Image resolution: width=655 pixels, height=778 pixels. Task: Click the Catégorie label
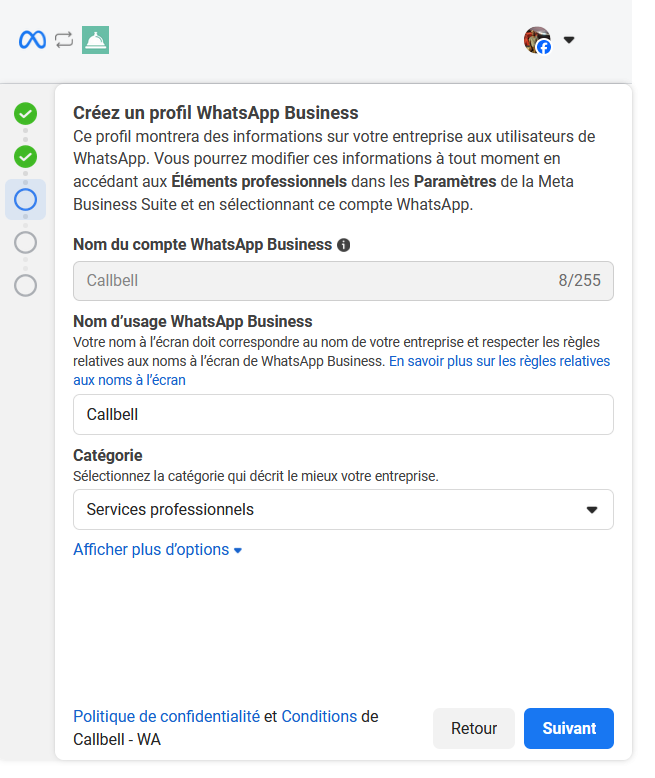pos(108,455)
